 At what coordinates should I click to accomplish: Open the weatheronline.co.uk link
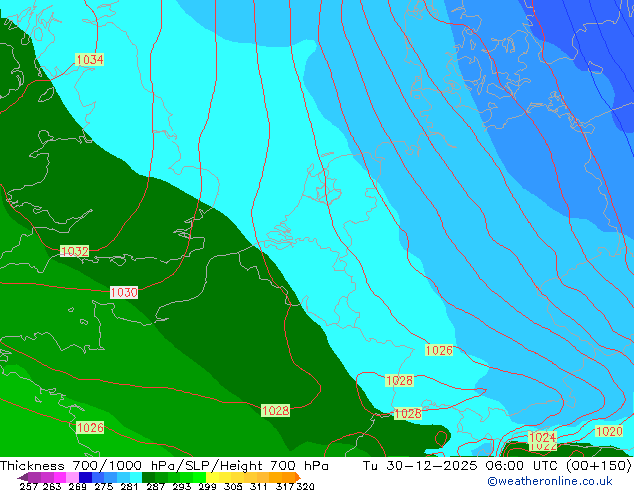tap(550, 481)
